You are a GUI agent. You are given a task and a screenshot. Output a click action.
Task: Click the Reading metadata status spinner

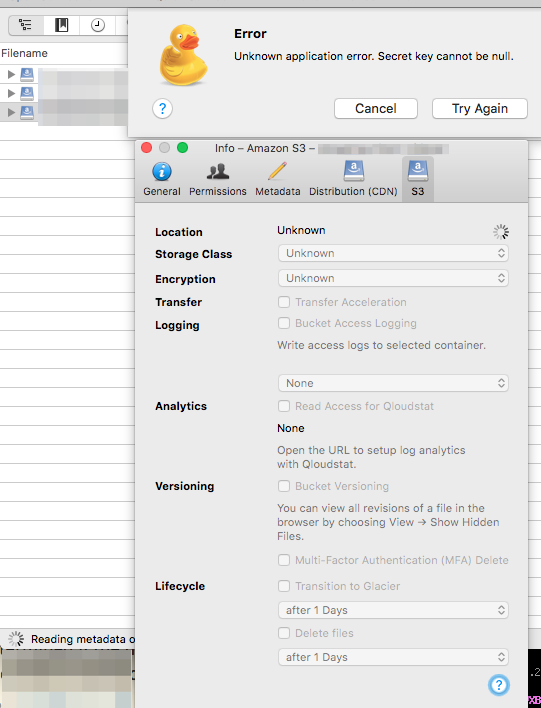click(16, 639)
